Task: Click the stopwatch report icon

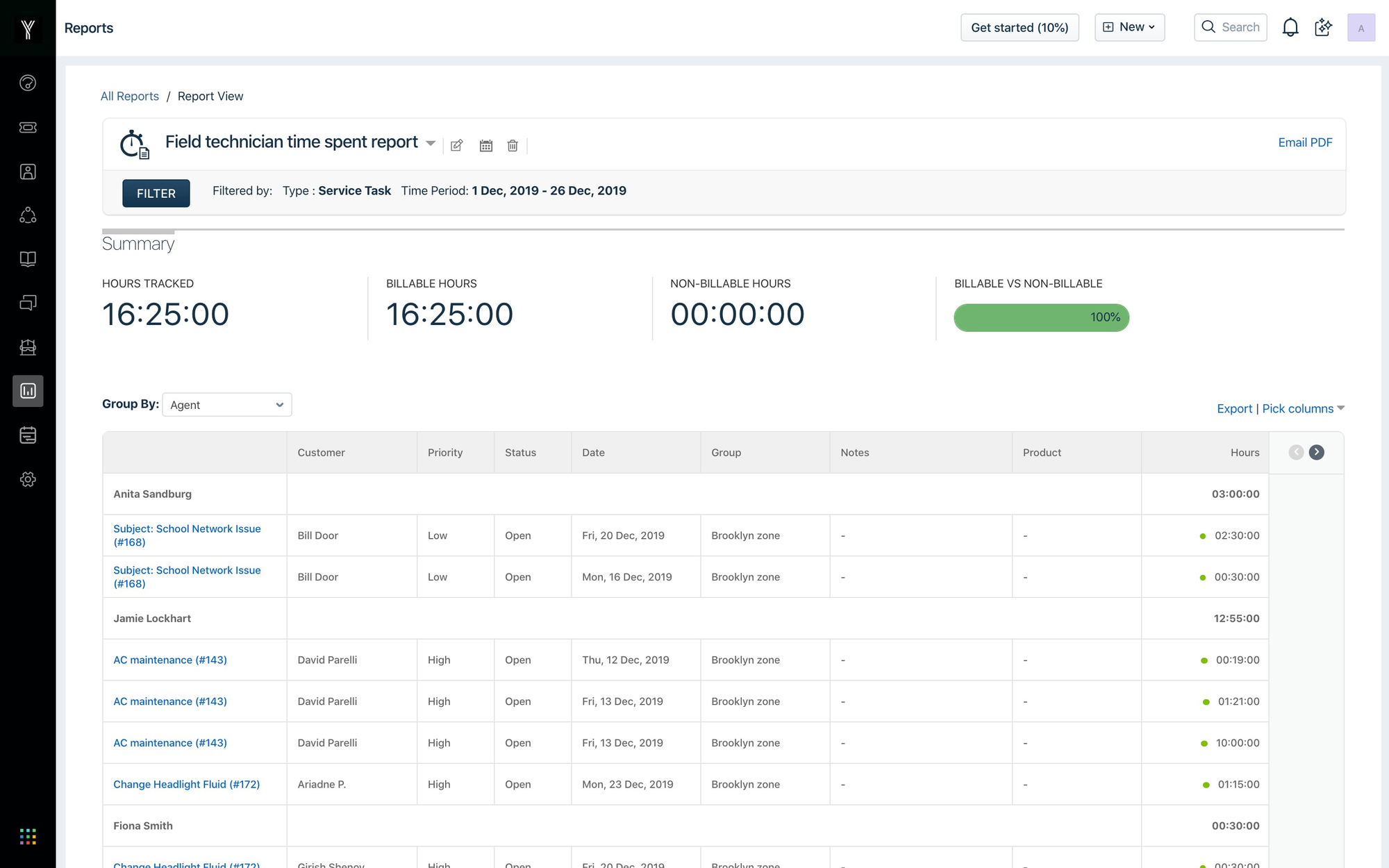Action: pyautogui.click(x=134, y=144)
